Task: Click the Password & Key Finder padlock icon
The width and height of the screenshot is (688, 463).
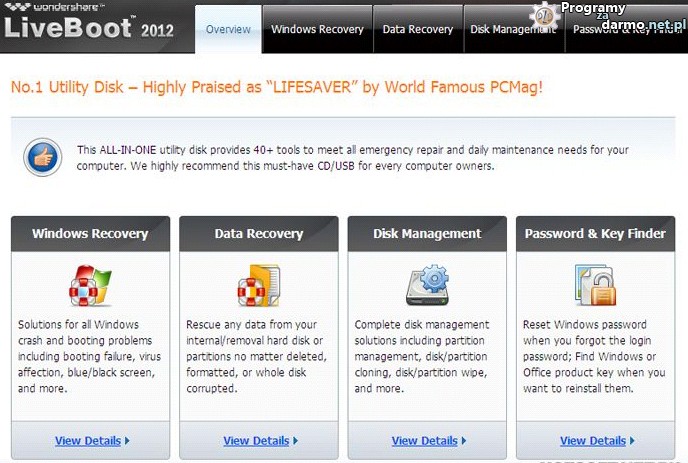Action: click(595, 285)
